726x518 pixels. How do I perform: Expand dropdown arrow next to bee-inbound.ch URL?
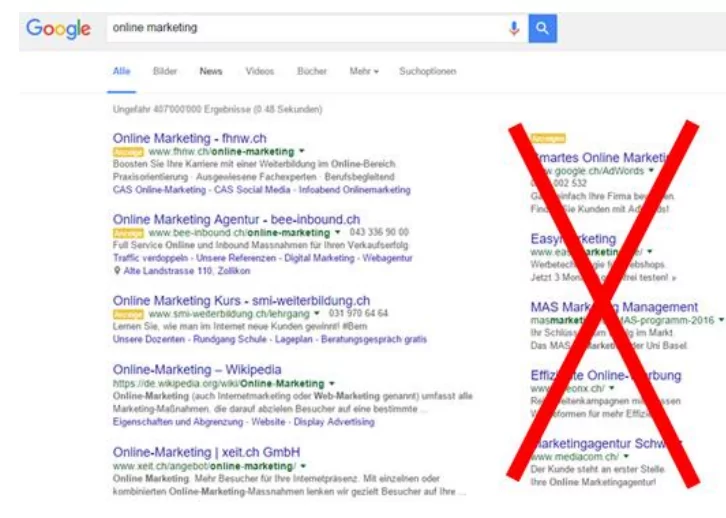(x=338, y=232)
